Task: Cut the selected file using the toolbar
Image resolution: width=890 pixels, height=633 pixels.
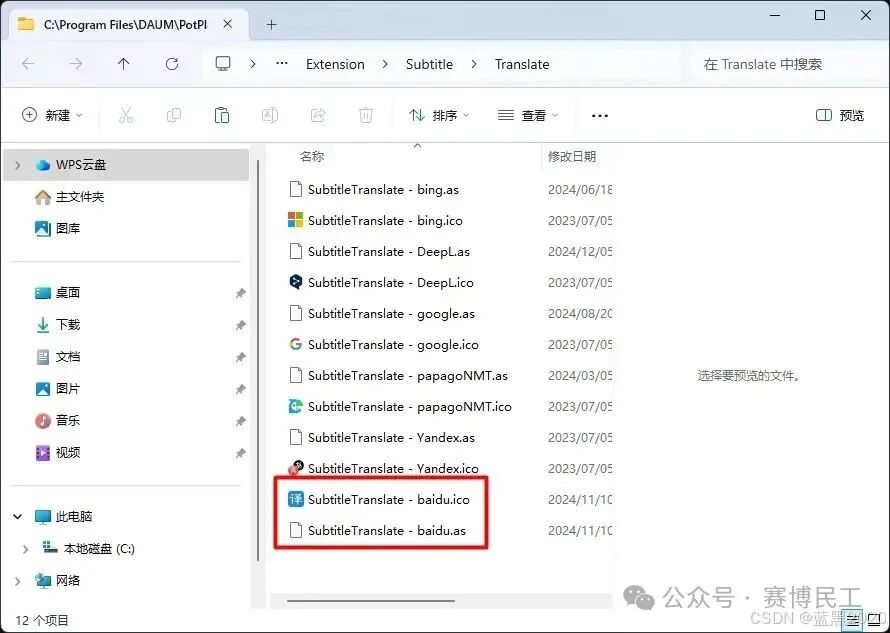Action: click(x=126, y=114)
